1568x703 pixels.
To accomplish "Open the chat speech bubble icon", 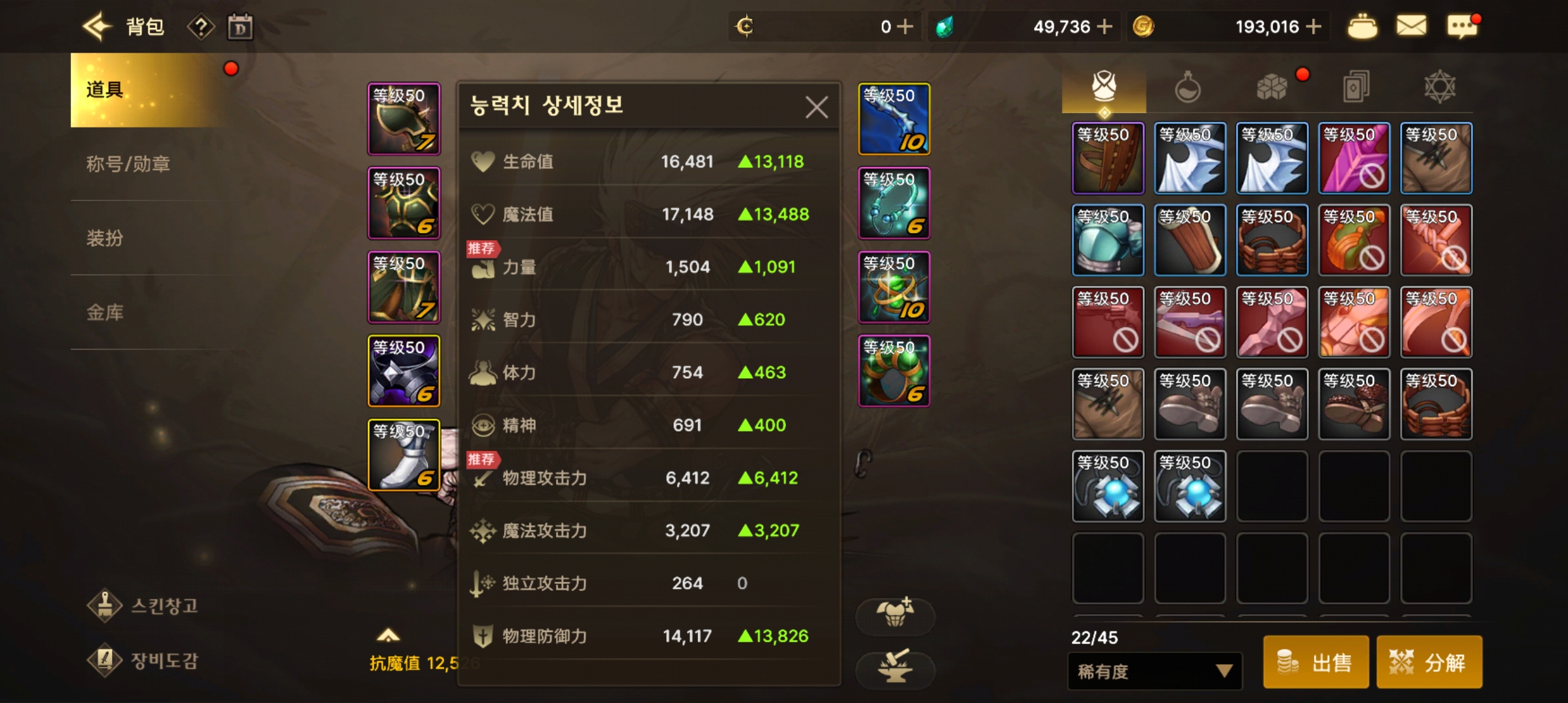I will [x=1462, y=27].
